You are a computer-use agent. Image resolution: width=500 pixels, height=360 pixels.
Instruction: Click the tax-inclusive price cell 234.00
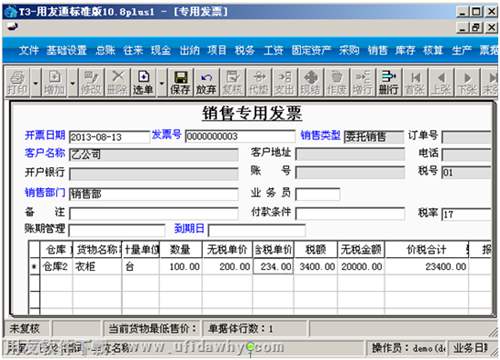273,266
